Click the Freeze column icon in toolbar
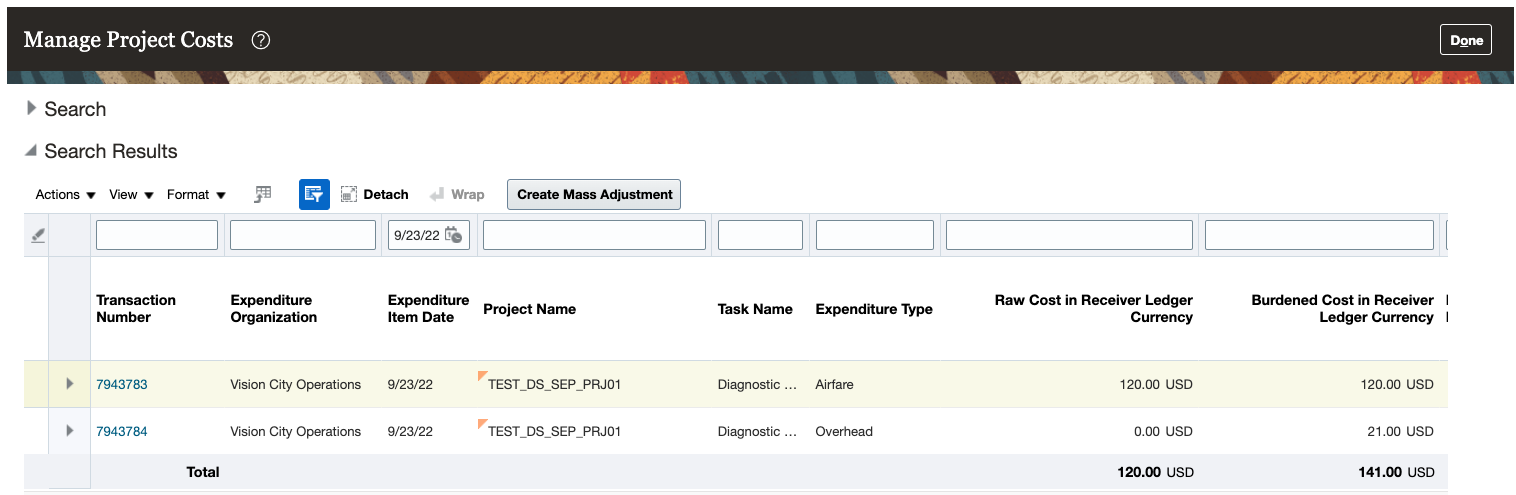The height and width of the screenshot is (495, 1516). point(263,194)
